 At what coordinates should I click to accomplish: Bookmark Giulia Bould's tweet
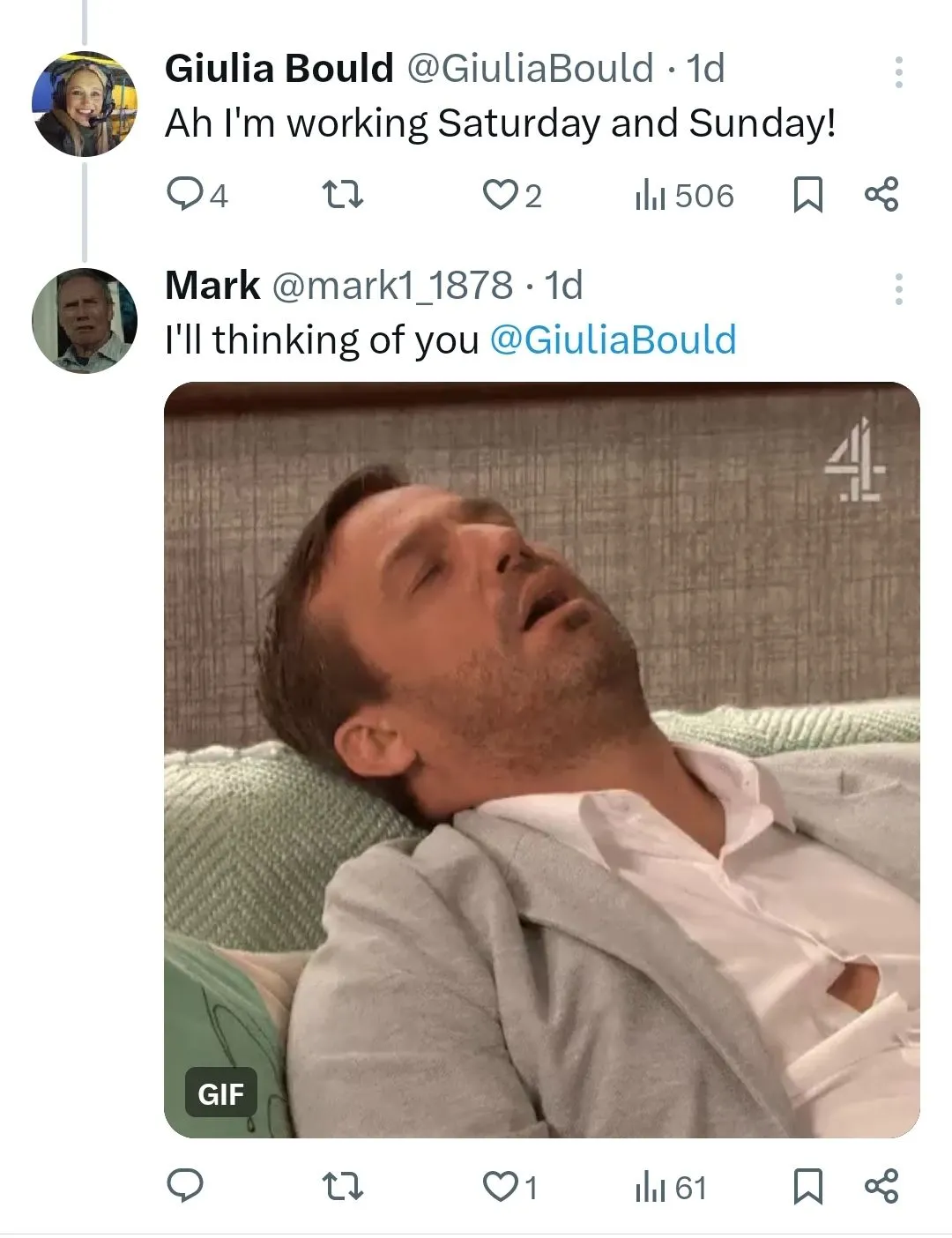(807, 195)
